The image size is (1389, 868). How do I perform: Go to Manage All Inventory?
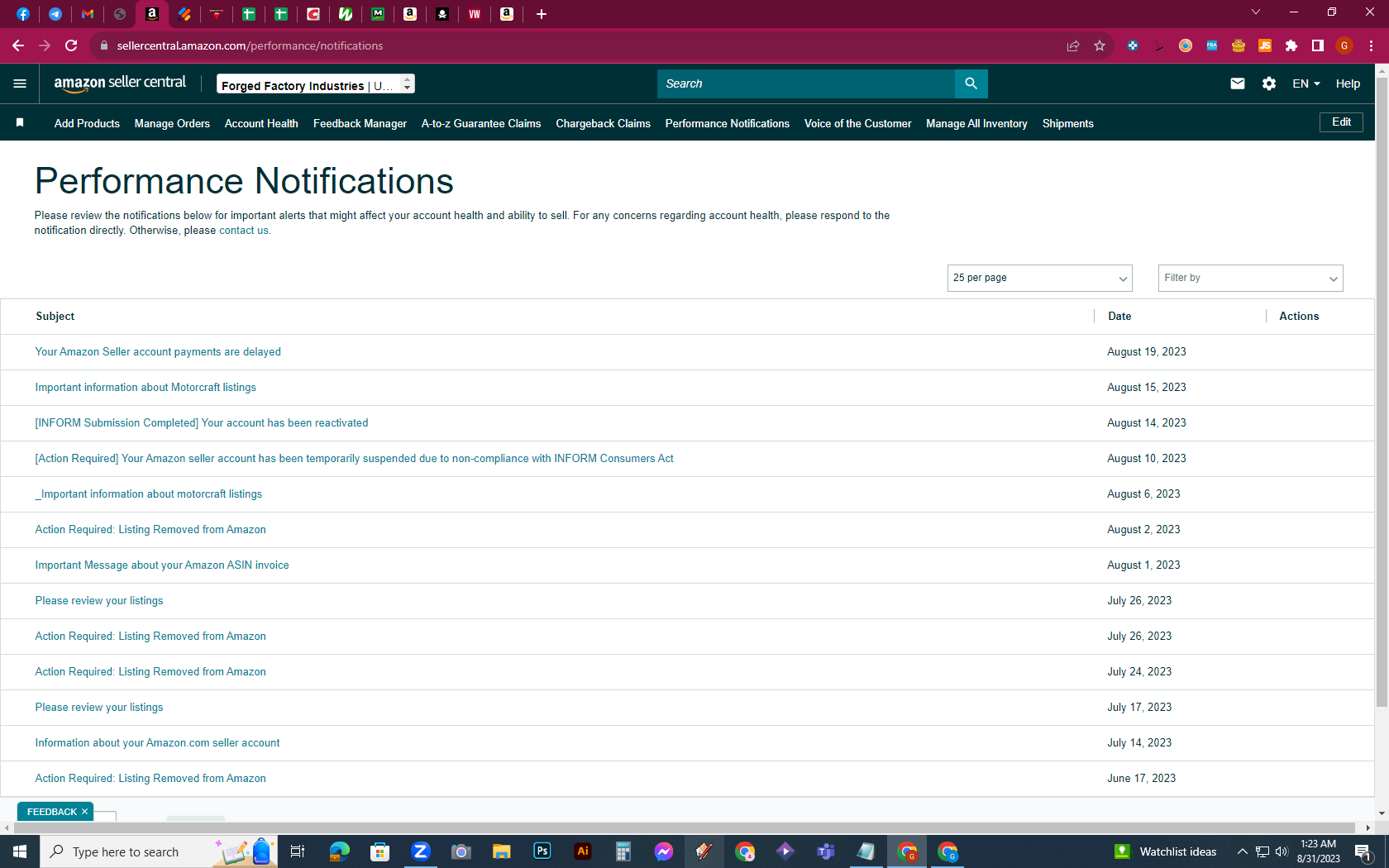point(976,123)
